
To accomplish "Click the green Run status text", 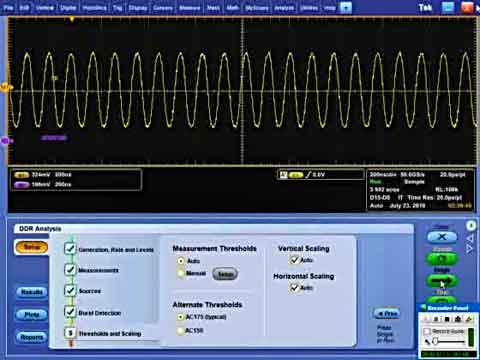I will pos(375,182).
